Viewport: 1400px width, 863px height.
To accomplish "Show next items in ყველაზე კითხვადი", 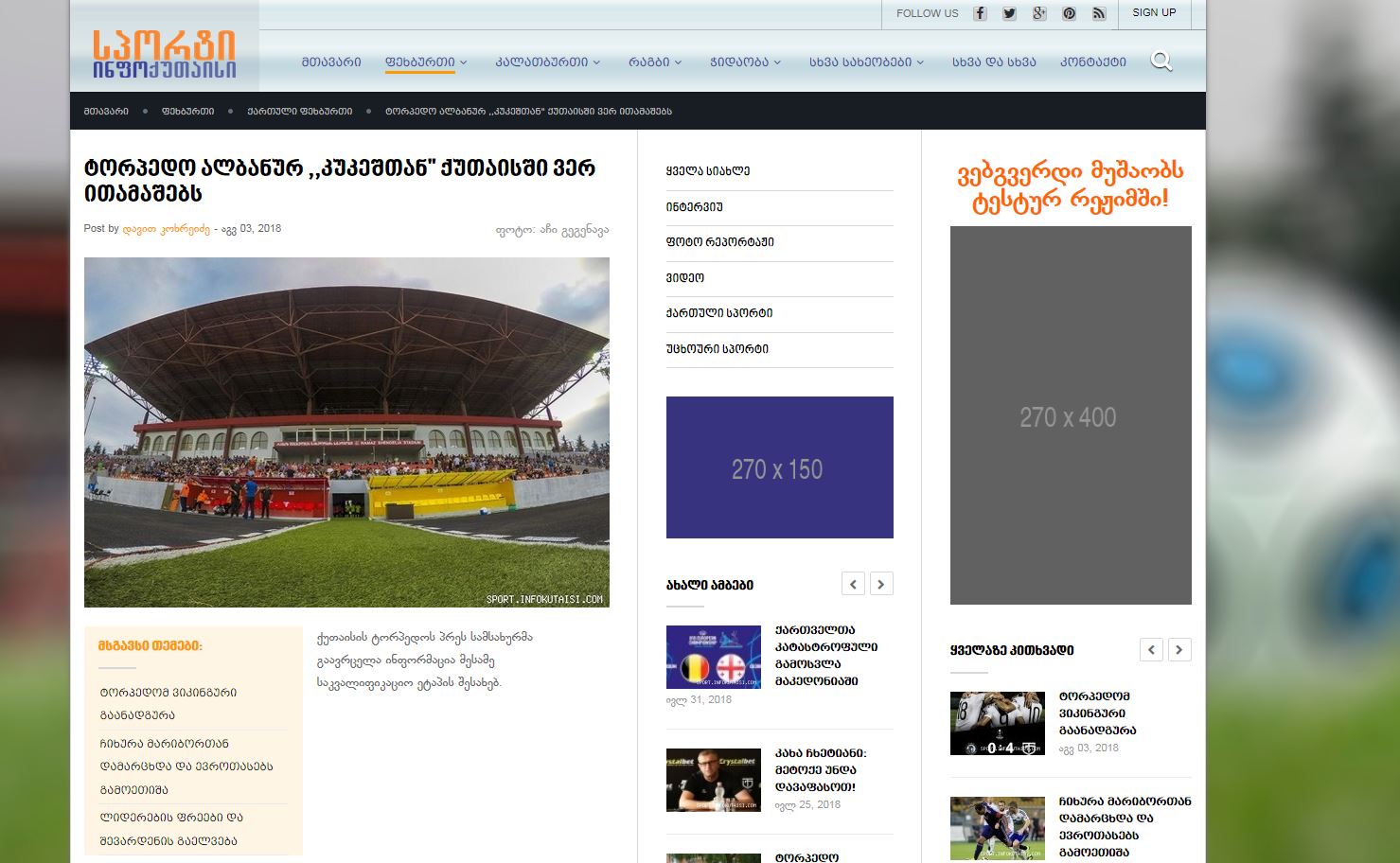I will (1179, 649).
